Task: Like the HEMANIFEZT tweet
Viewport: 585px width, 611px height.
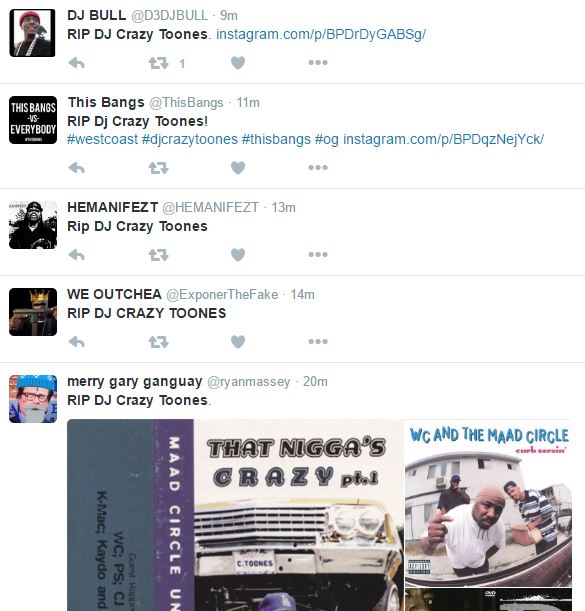Action: [238, 255]
